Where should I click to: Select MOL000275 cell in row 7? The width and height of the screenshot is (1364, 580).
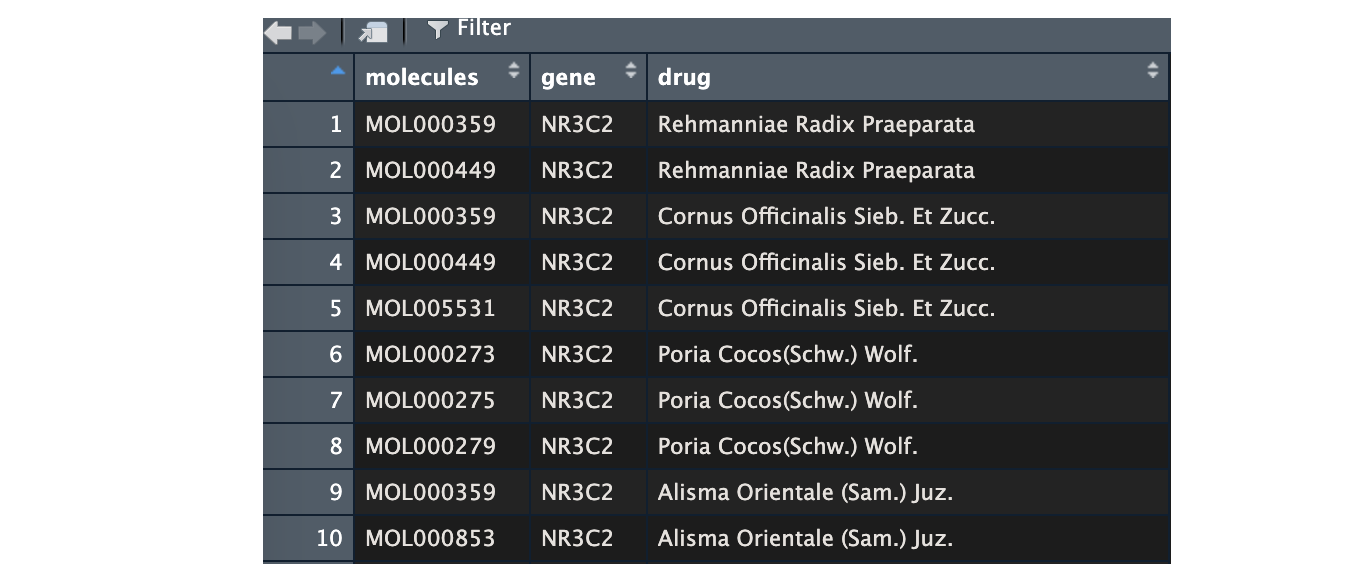click(430, 401)
